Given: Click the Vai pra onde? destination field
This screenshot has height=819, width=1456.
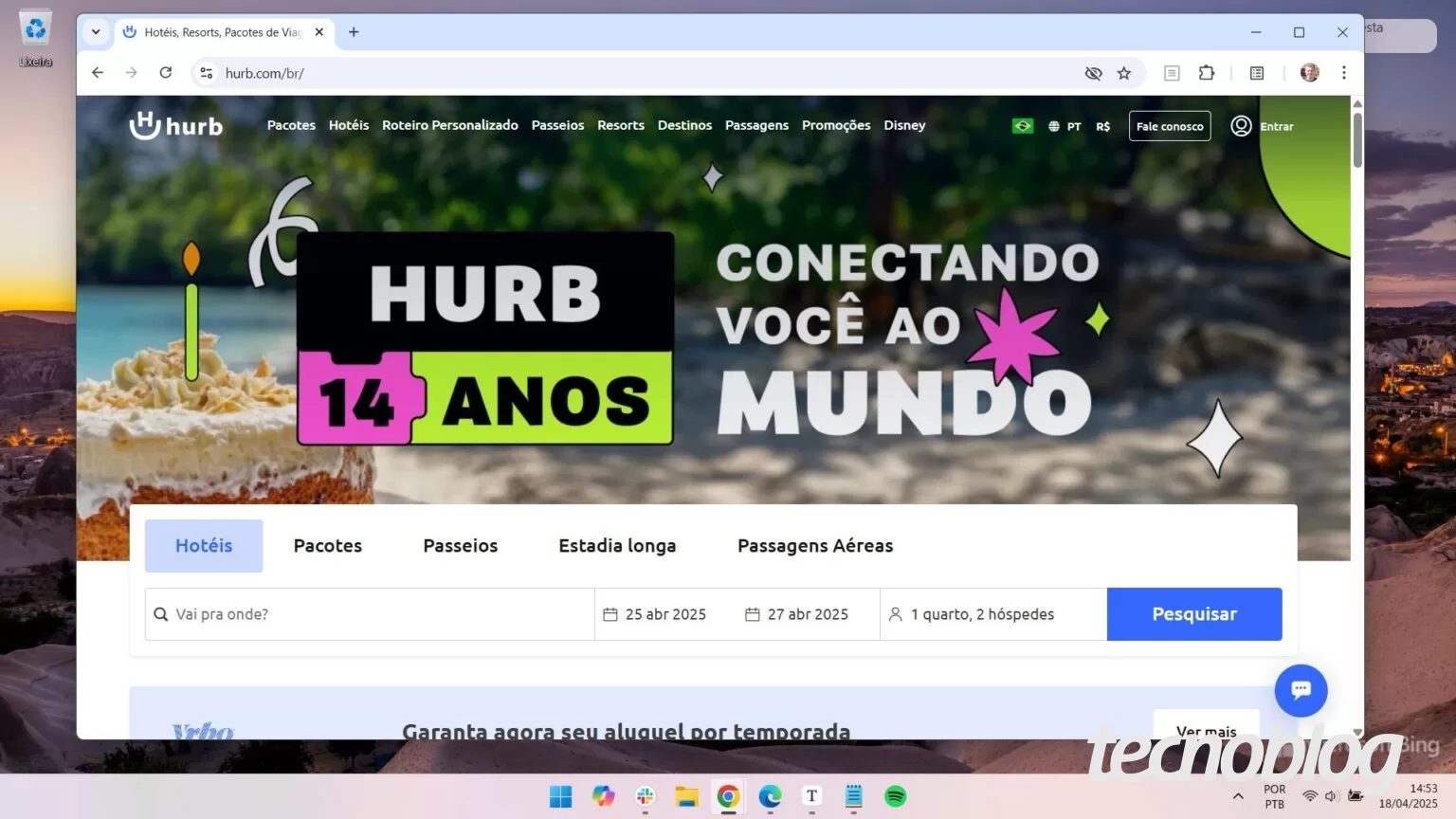Looking at the screenshot, I should coord(370,614).
